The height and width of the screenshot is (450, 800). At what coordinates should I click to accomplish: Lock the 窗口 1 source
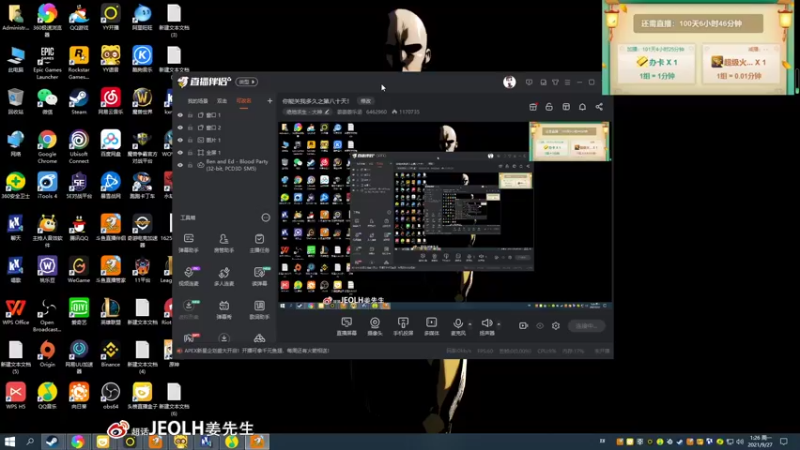(x=190, y=115)
